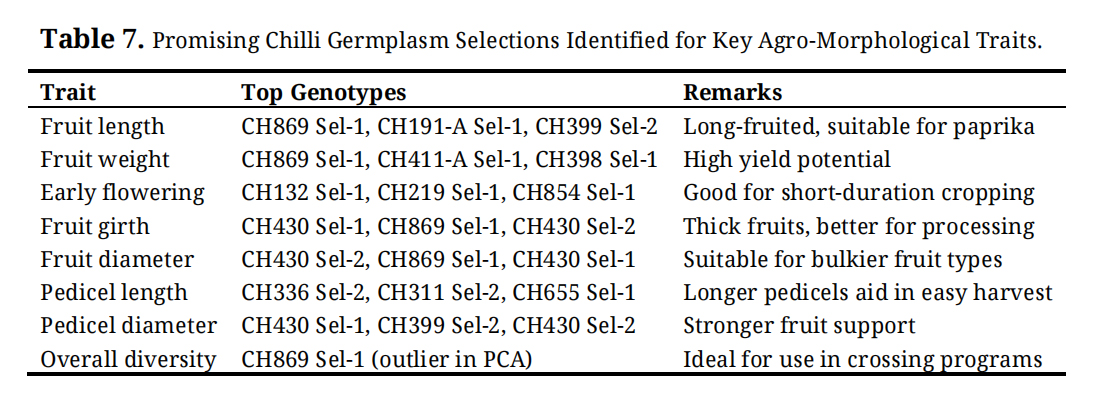The image size is (1099, 410).
Task: Click the Pedicel diameter row label
Action: click(x=128, y=326)
